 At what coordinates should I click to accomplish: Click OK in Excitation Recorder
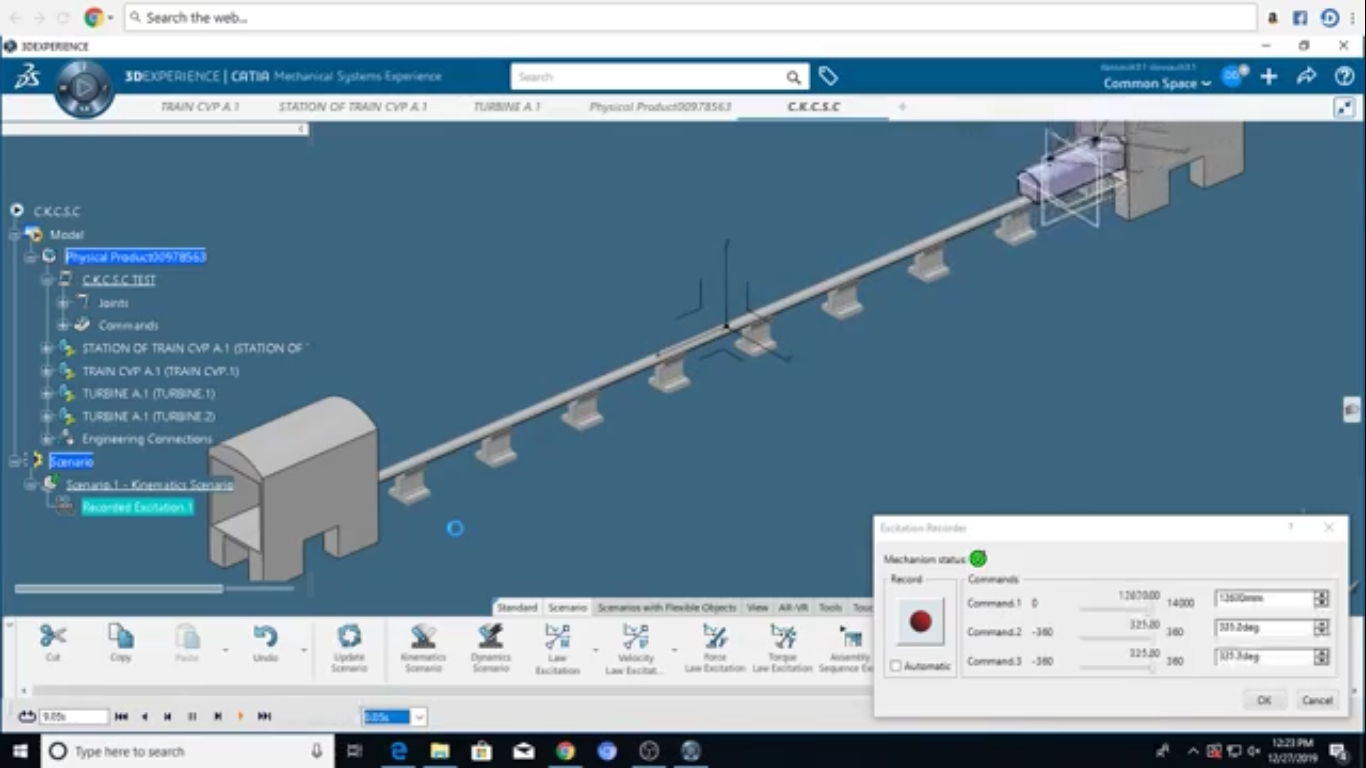coord(1264,700)
